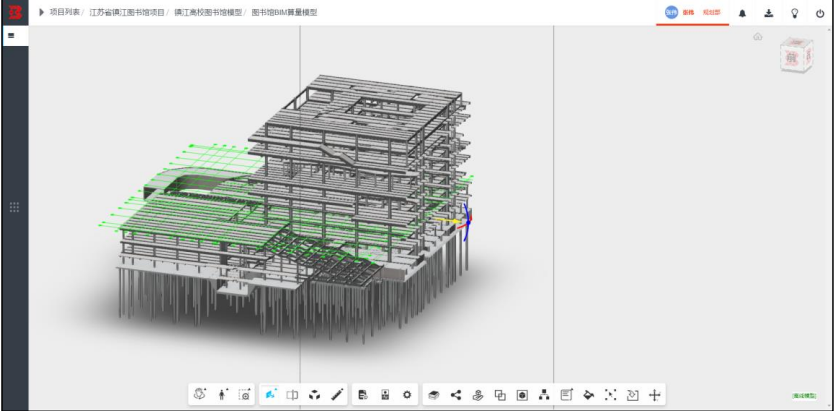Image resolution: width=835 pixels, height=411 pixels.
Task: Click the yellow axis gizmo arrow
Action: click(447, 220)
